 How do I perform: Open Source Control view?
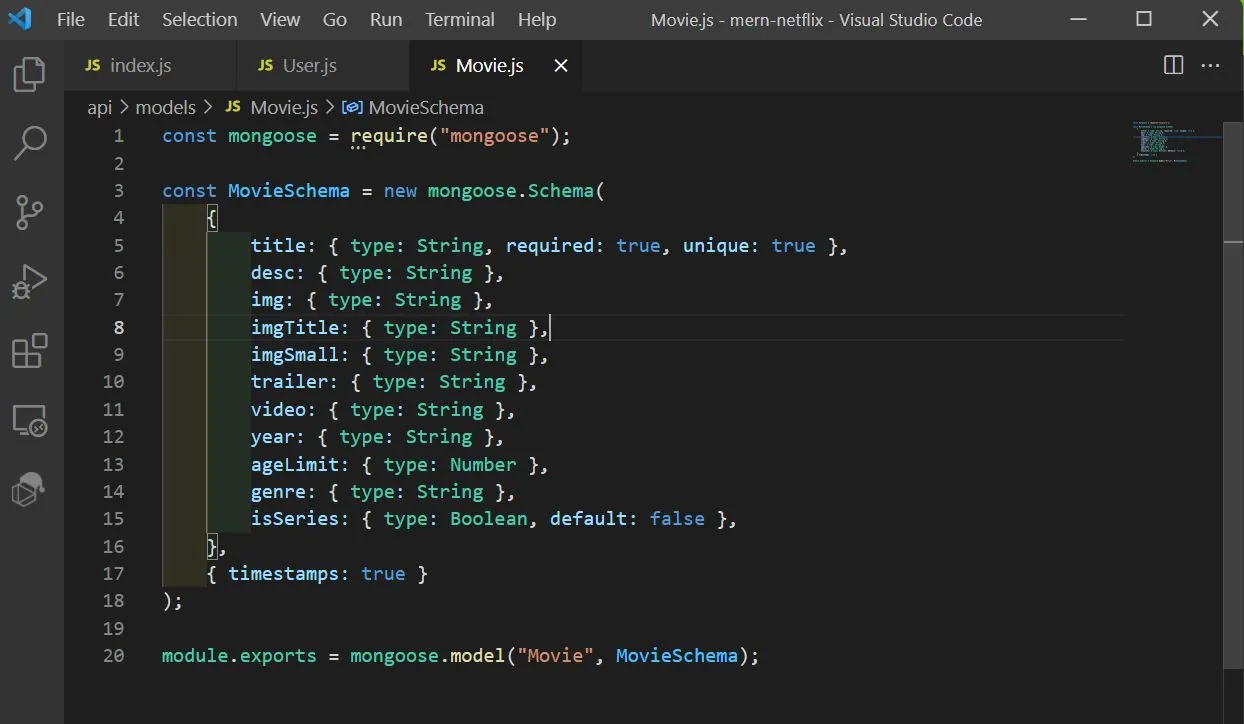30,213
